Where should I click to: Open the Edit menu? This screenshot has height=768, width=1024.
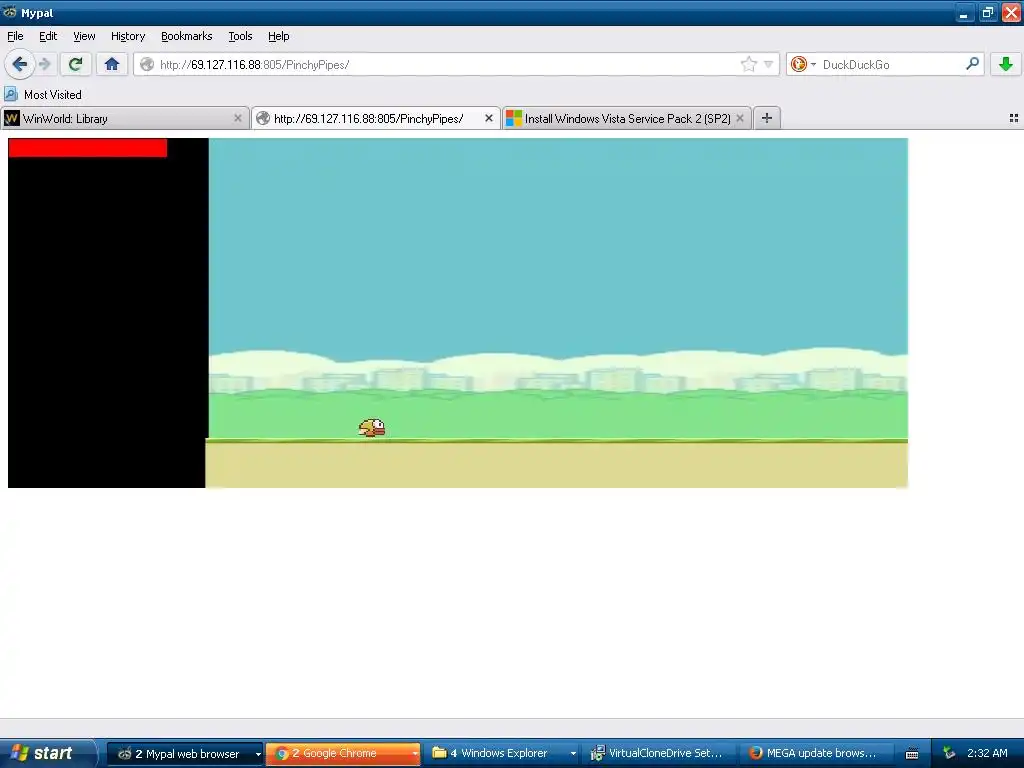pos(48,36)
